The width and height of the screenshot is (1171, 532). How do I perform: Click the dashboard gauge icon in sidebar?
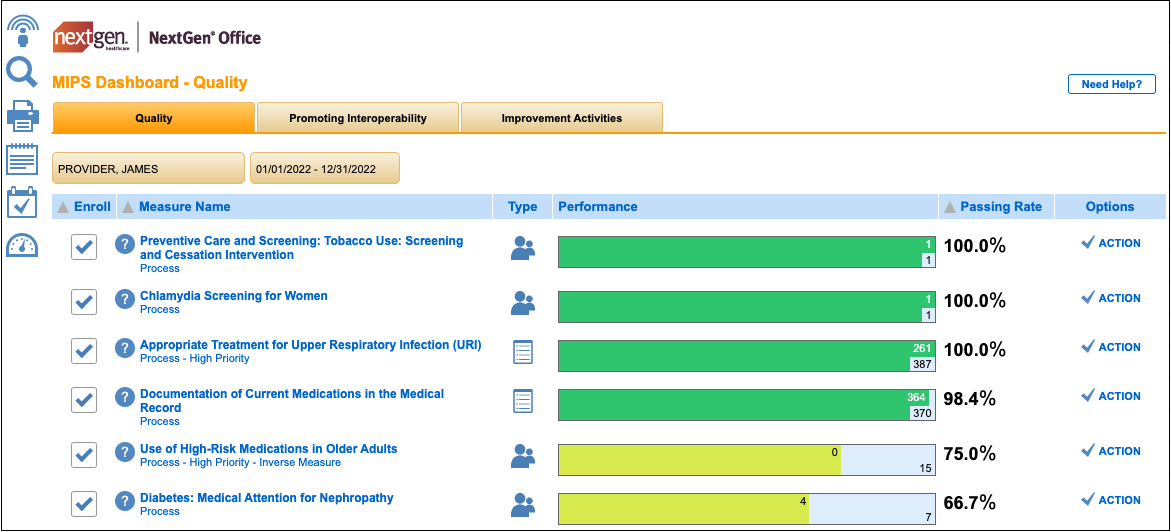pos(22,245)
